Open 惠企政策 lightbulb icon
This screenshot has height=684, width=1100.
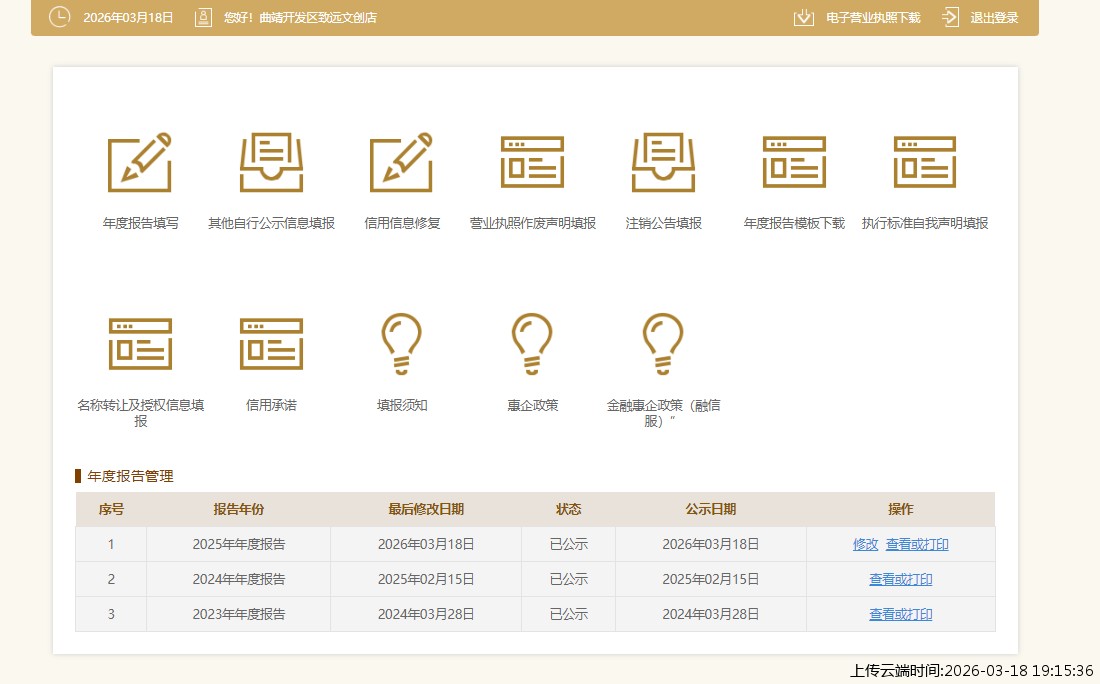coord(532,344)
